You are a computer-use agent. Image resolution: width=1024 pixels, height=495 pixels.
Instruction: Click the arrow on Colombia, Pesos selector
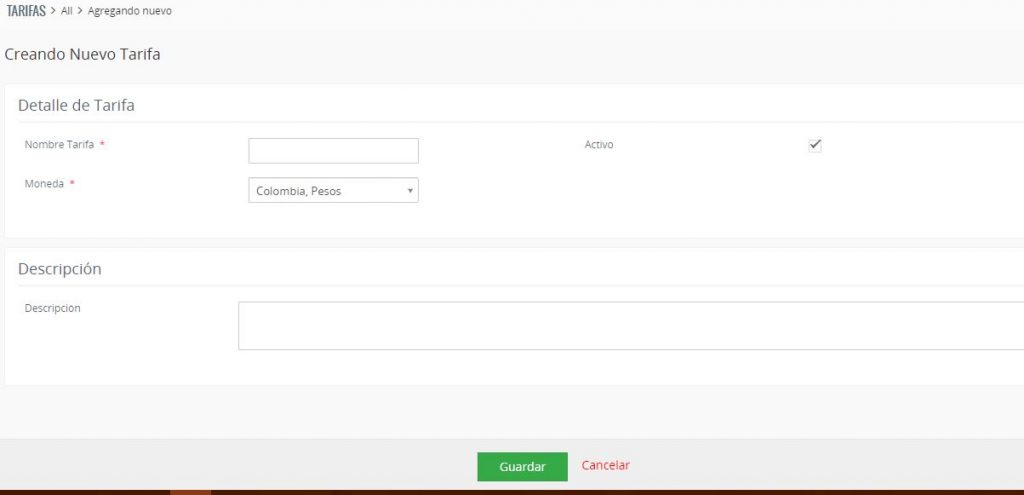[410, 191]
